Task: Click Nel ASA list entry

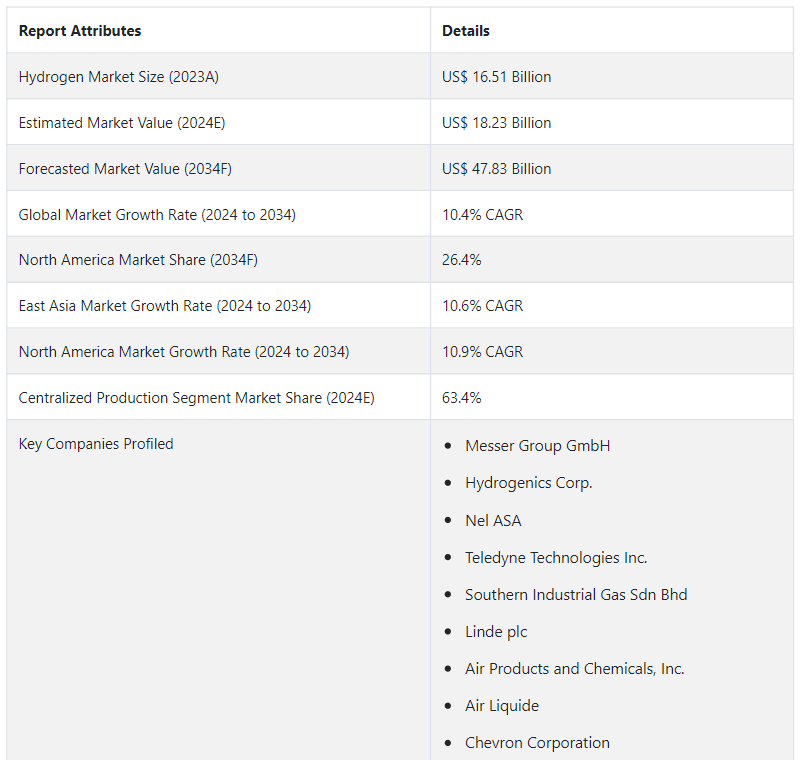Action: pyautogui.click(x=493, y=520)
